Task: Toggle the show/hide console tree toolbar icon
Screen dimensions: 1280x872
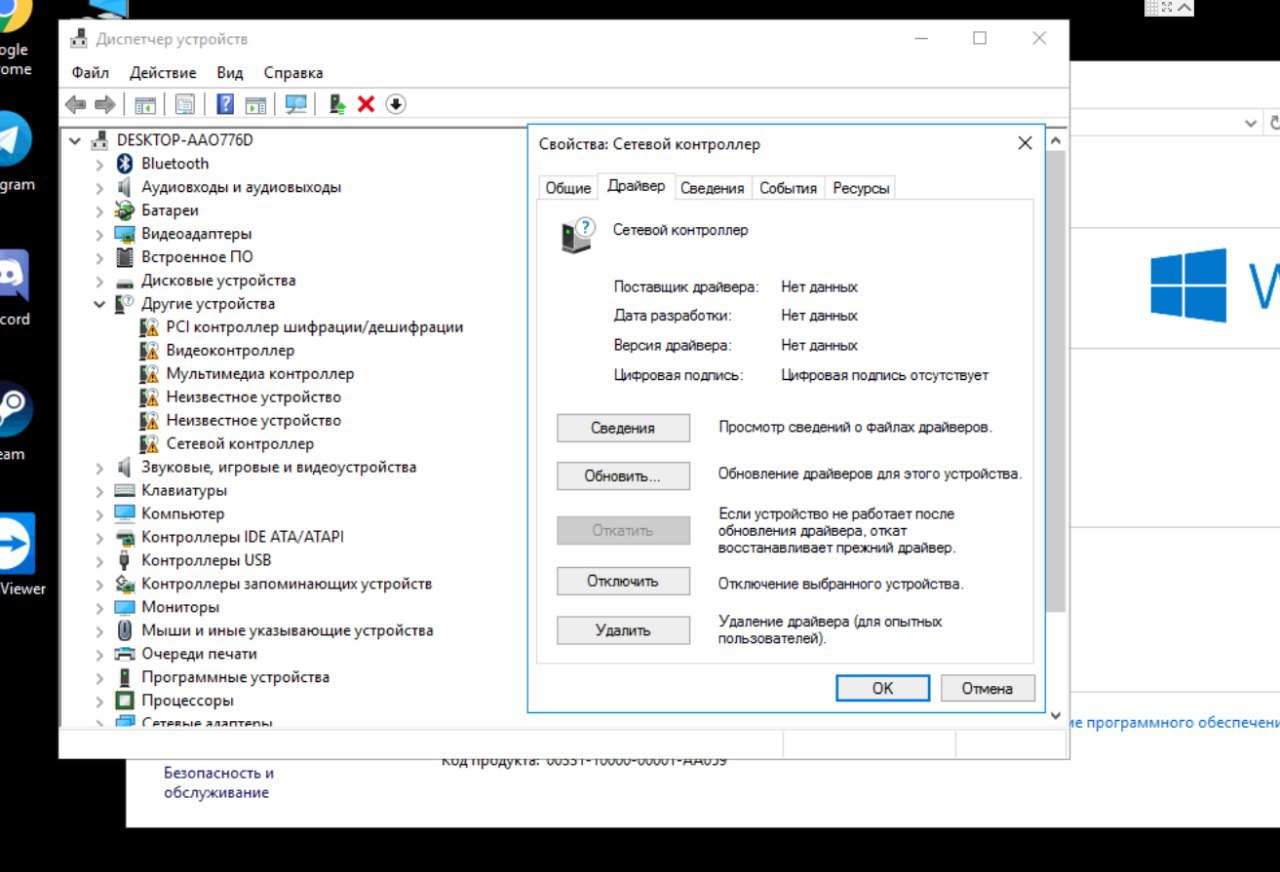Action: 146,104
